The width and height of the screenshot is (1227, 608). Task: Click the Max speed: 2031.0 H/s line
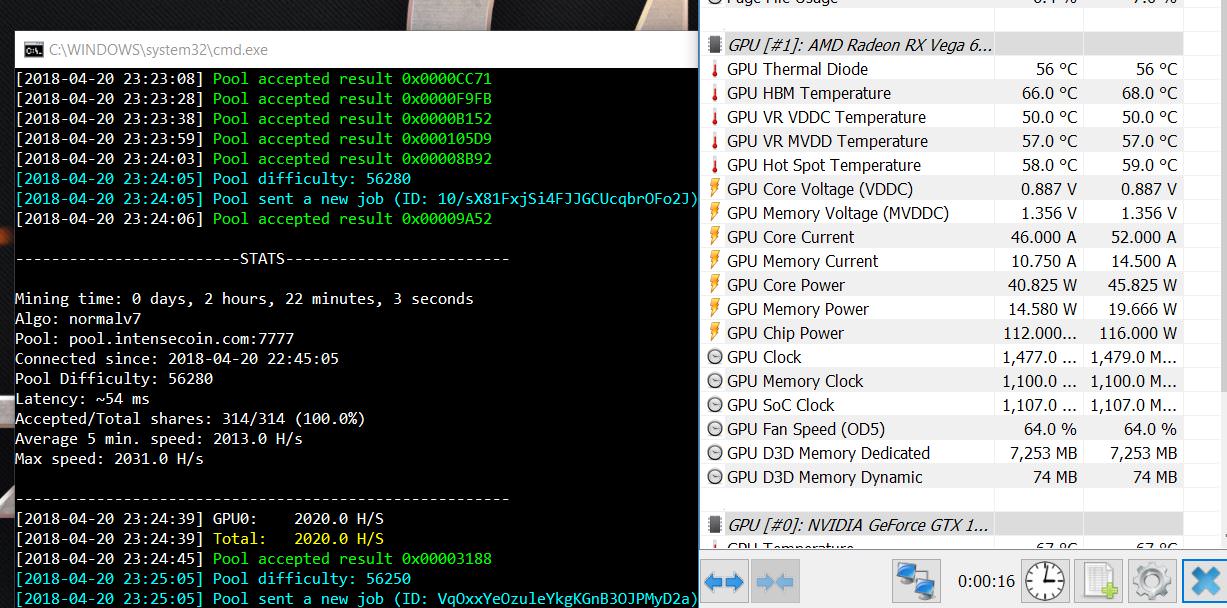109,459
